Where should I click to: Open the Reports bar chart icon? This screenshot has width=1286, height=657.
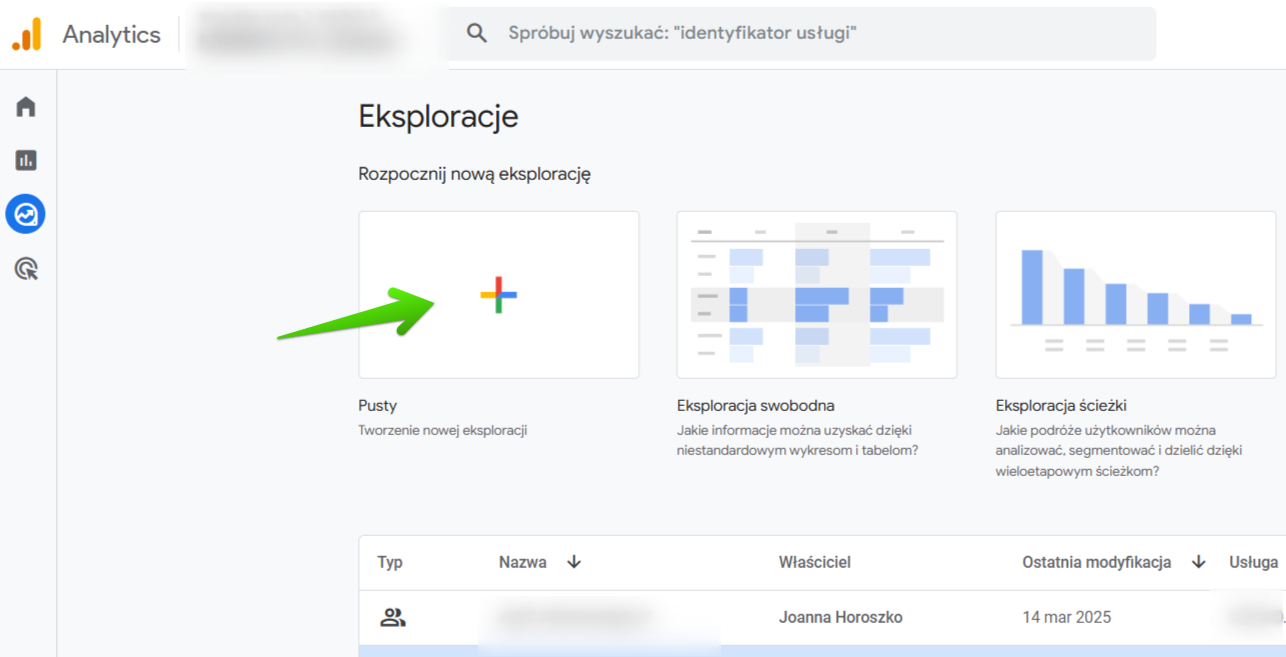[x=26, y=160]
